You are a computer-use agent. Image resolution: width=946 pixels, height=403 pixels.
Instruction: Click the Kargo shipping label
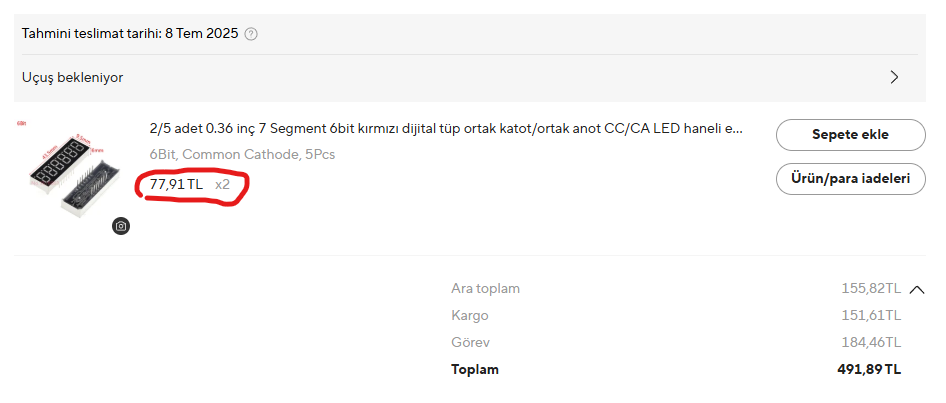point(469,315)
